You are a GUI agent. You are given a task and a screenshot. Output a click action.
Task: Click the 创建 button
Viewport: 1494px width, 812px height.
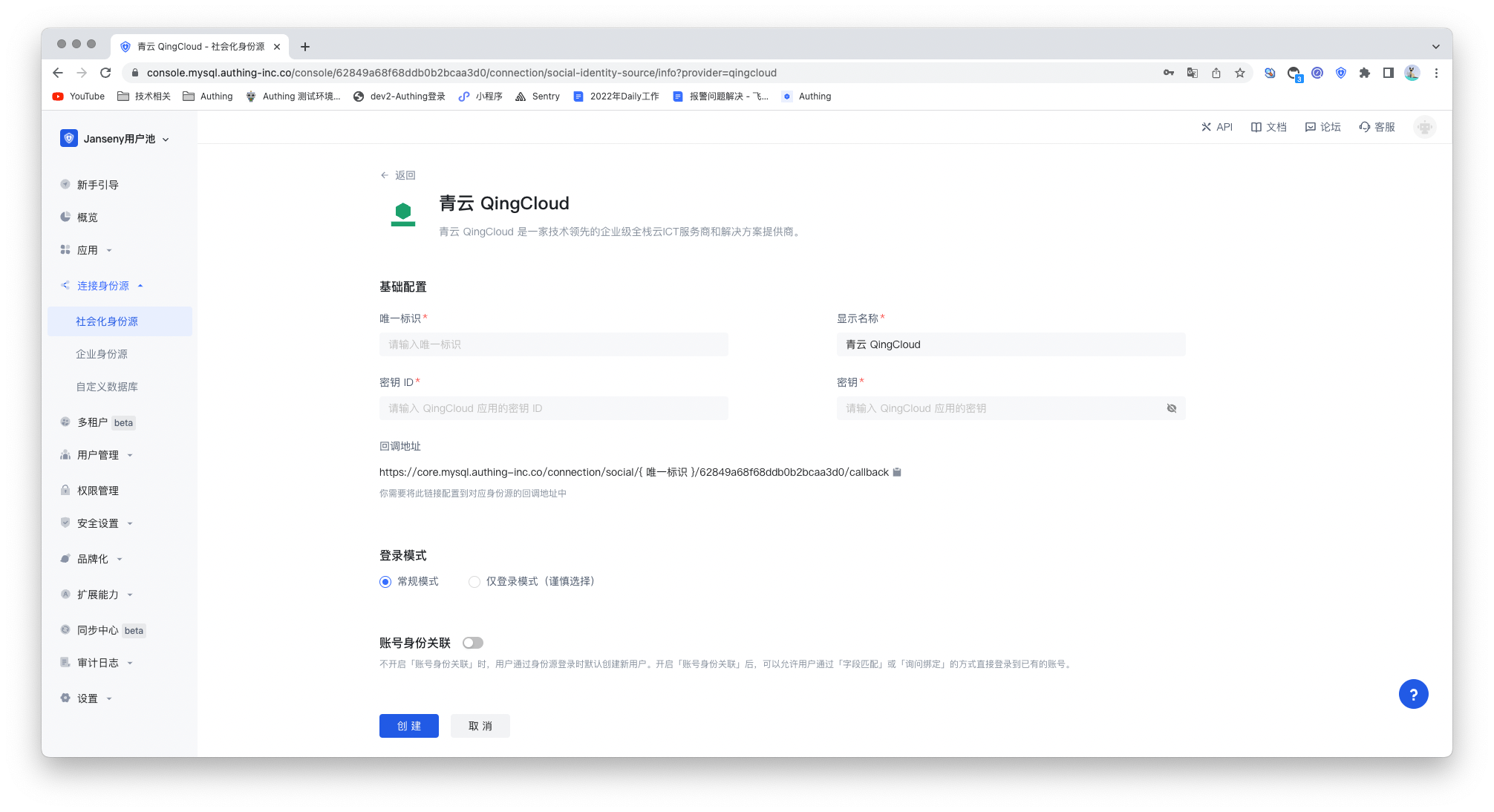[408, 726]
